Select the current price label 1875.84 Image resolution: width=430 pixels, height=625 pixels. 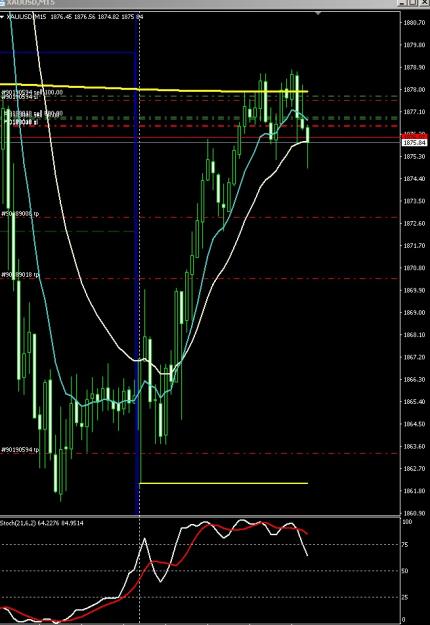[x=414, y=143]
